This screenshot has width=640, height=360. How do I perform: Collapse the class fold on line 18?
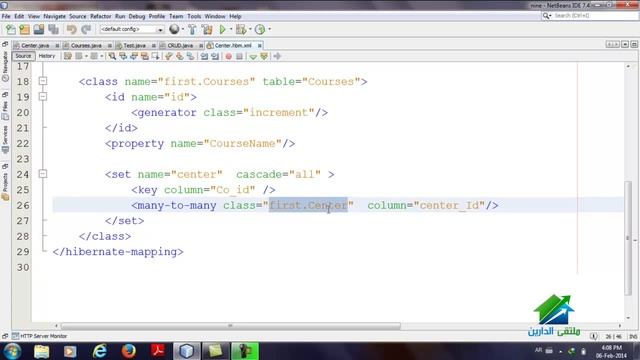43,81
